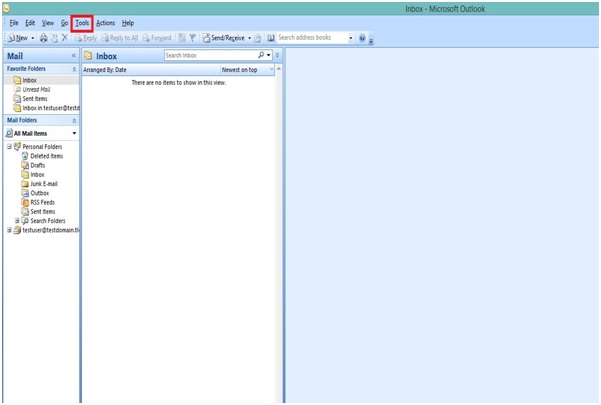Select Inbox in testuser favorite folder
The image size is (601, 405).
(x=46, y=108)
